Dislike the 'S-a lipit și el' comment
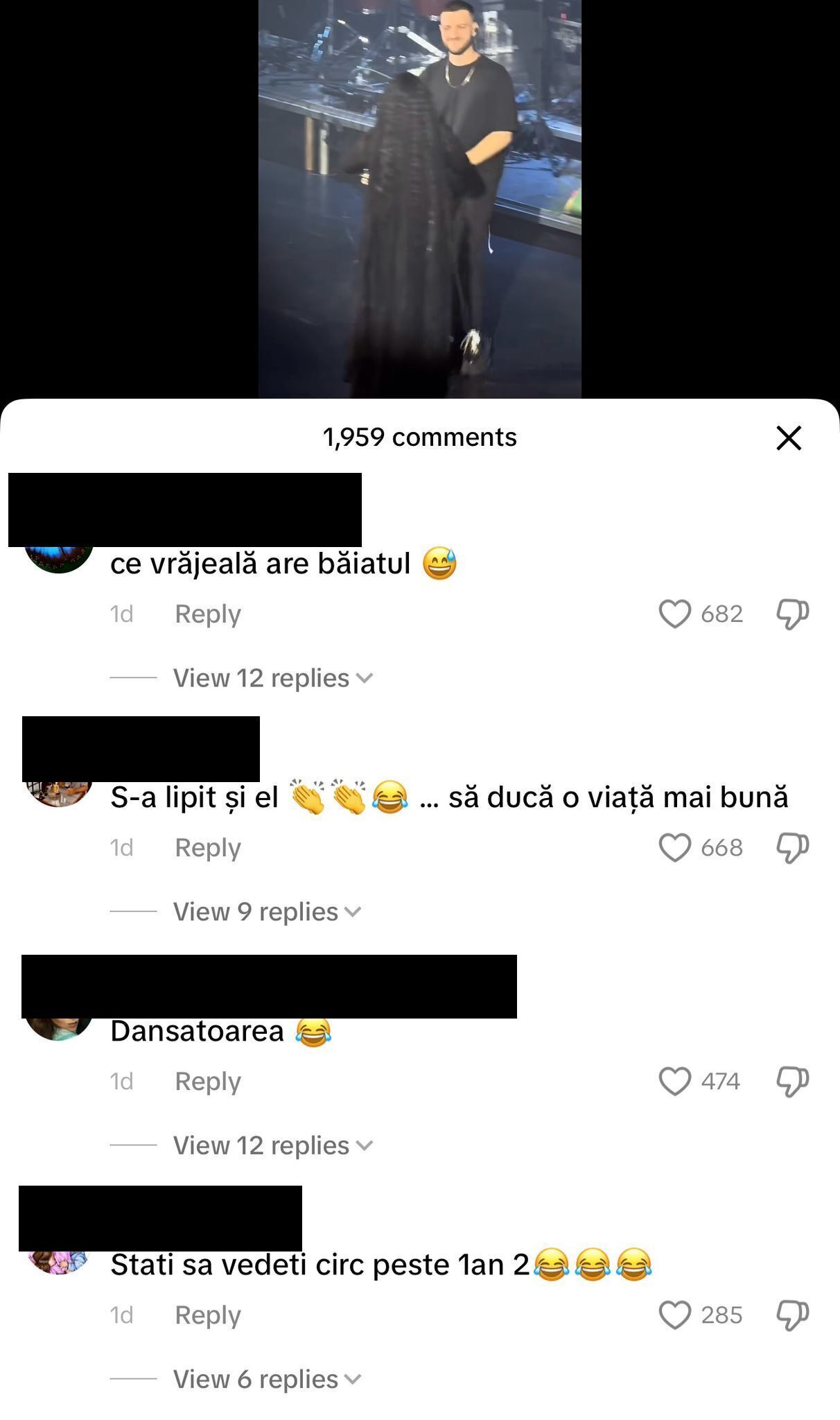Image resolution: width=840 pixels, height=1420 pixels. point(792,848)
